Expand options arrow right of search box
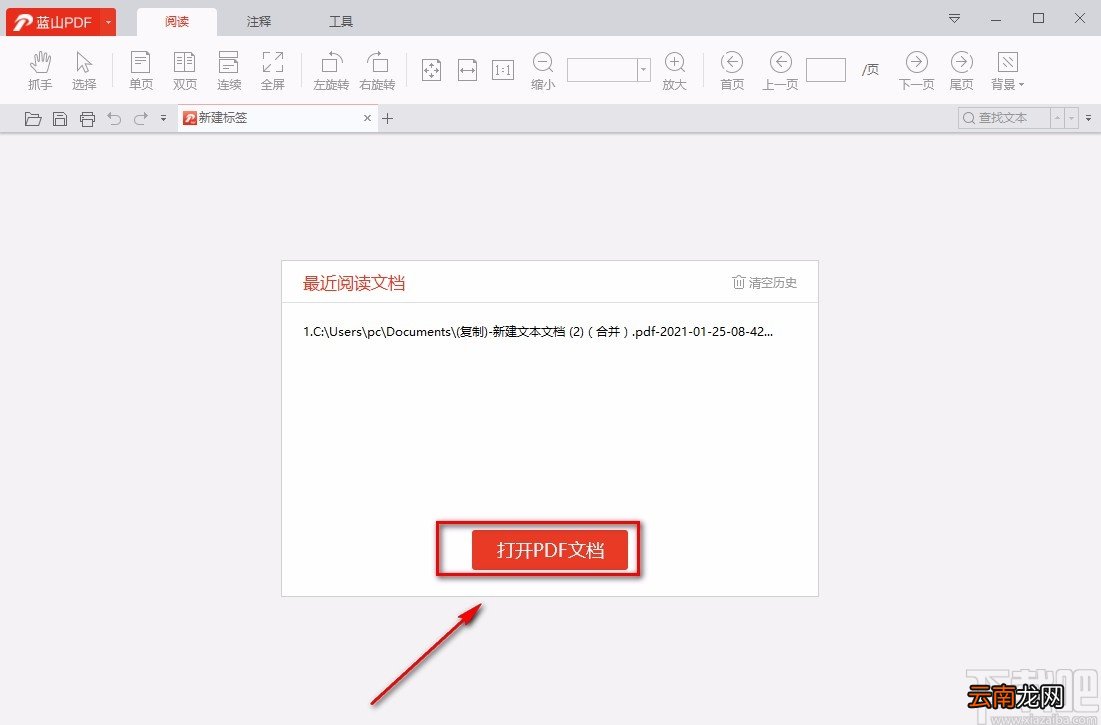1101x725 pixels. coord(1088,118)
